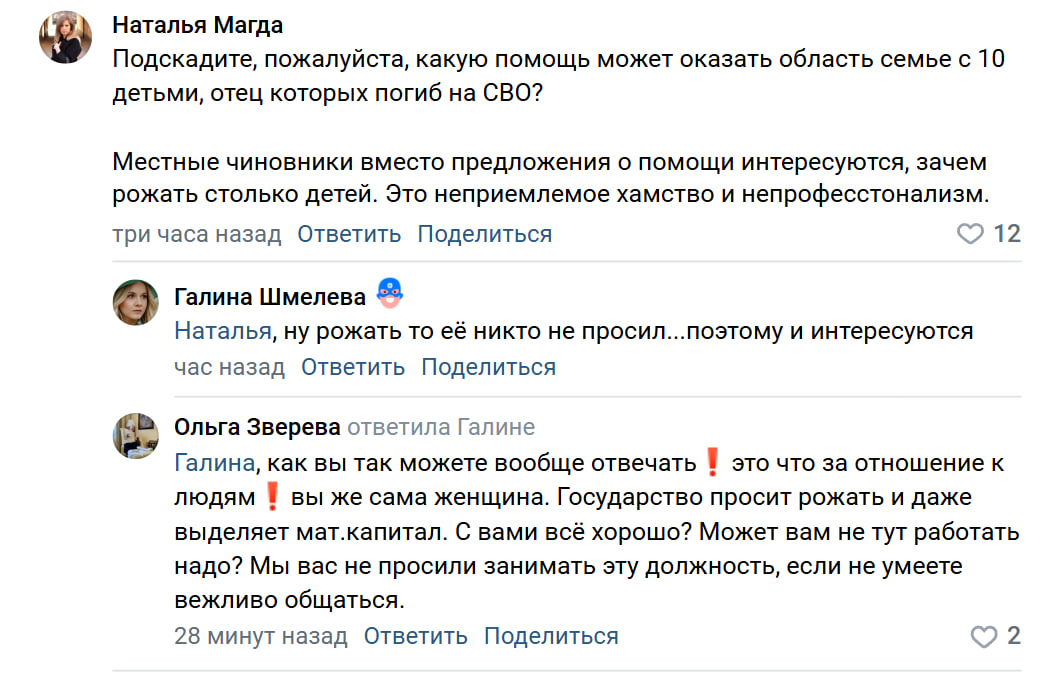Open the Наталья Магда author name
This screenshot has width=1056, height=674.
(x=197, y=25)
